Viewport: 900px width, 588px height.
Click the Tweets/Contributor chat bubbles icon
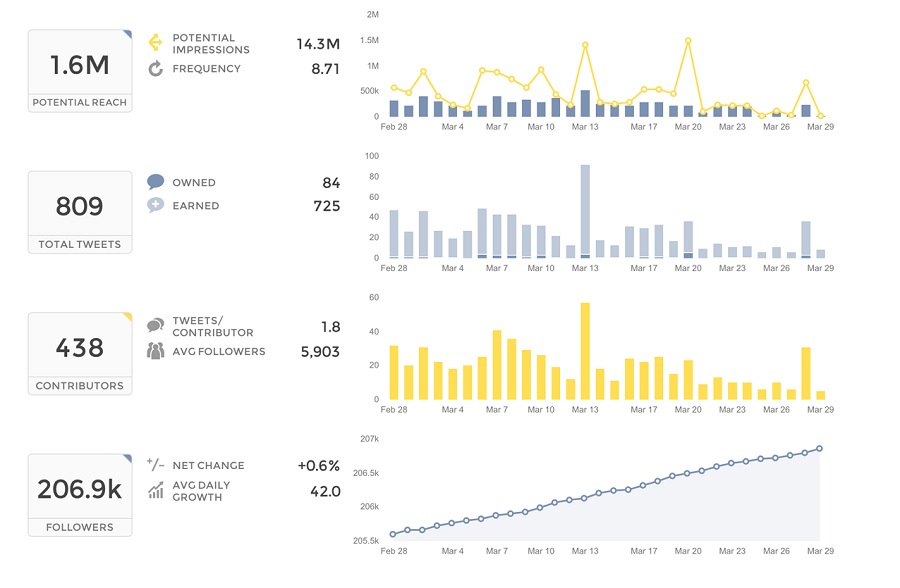pos(156,326)
